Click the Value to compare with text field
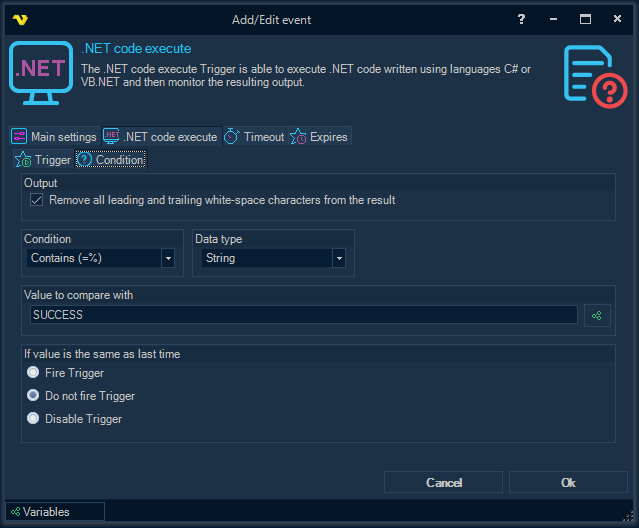This screenshot has width=639, height=528. coord(304,315)
